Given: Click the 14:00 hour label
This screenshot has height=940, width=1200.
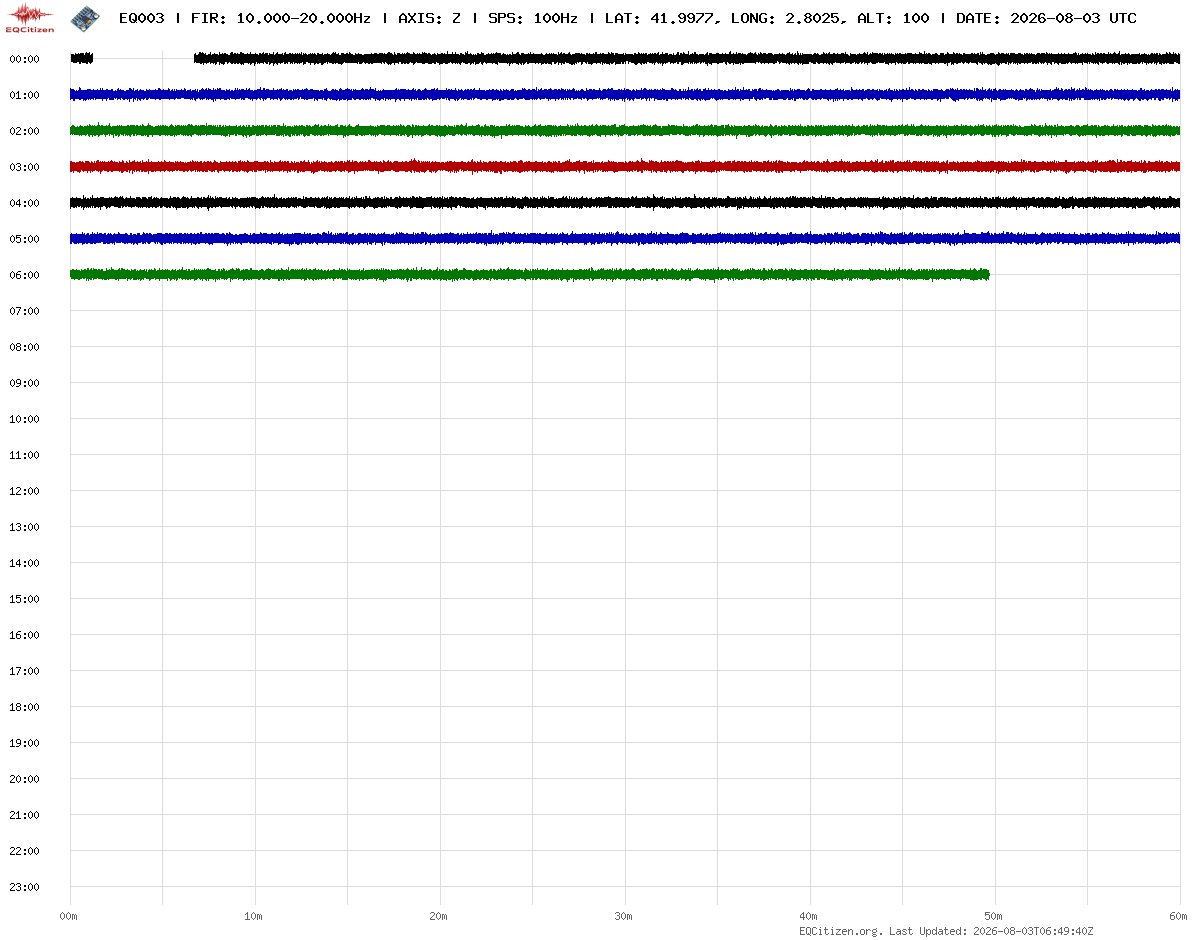Looking at the screenshot, I should click(24, 563).
